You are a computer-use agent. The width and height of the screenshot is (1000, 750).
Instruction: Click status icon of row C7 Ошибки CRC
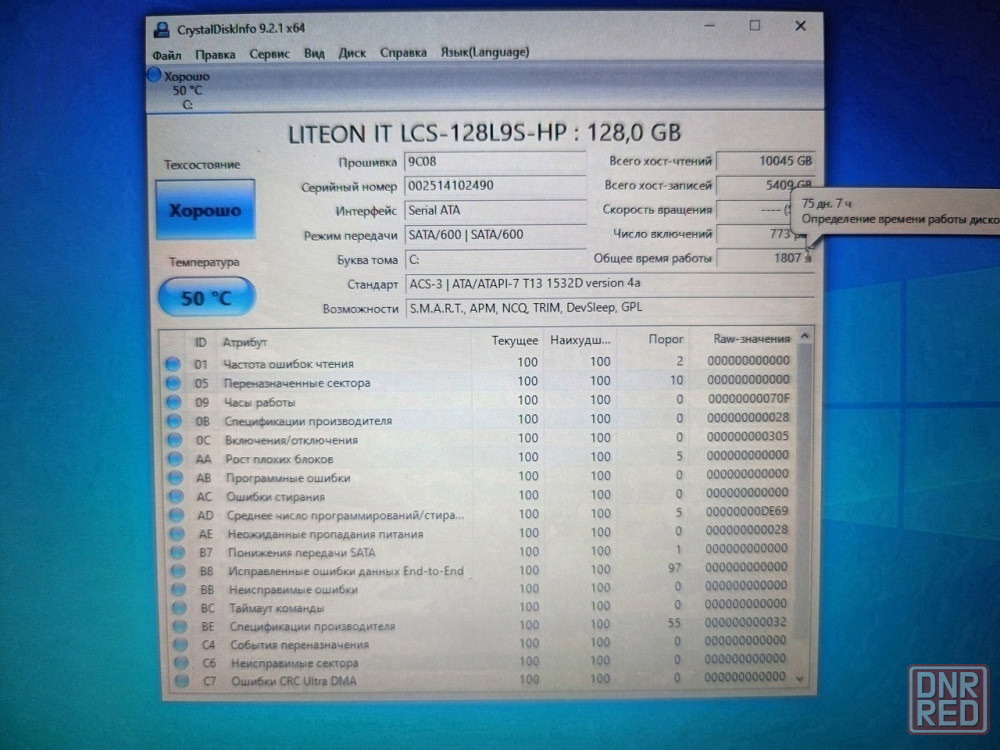[x=182, y=680]
